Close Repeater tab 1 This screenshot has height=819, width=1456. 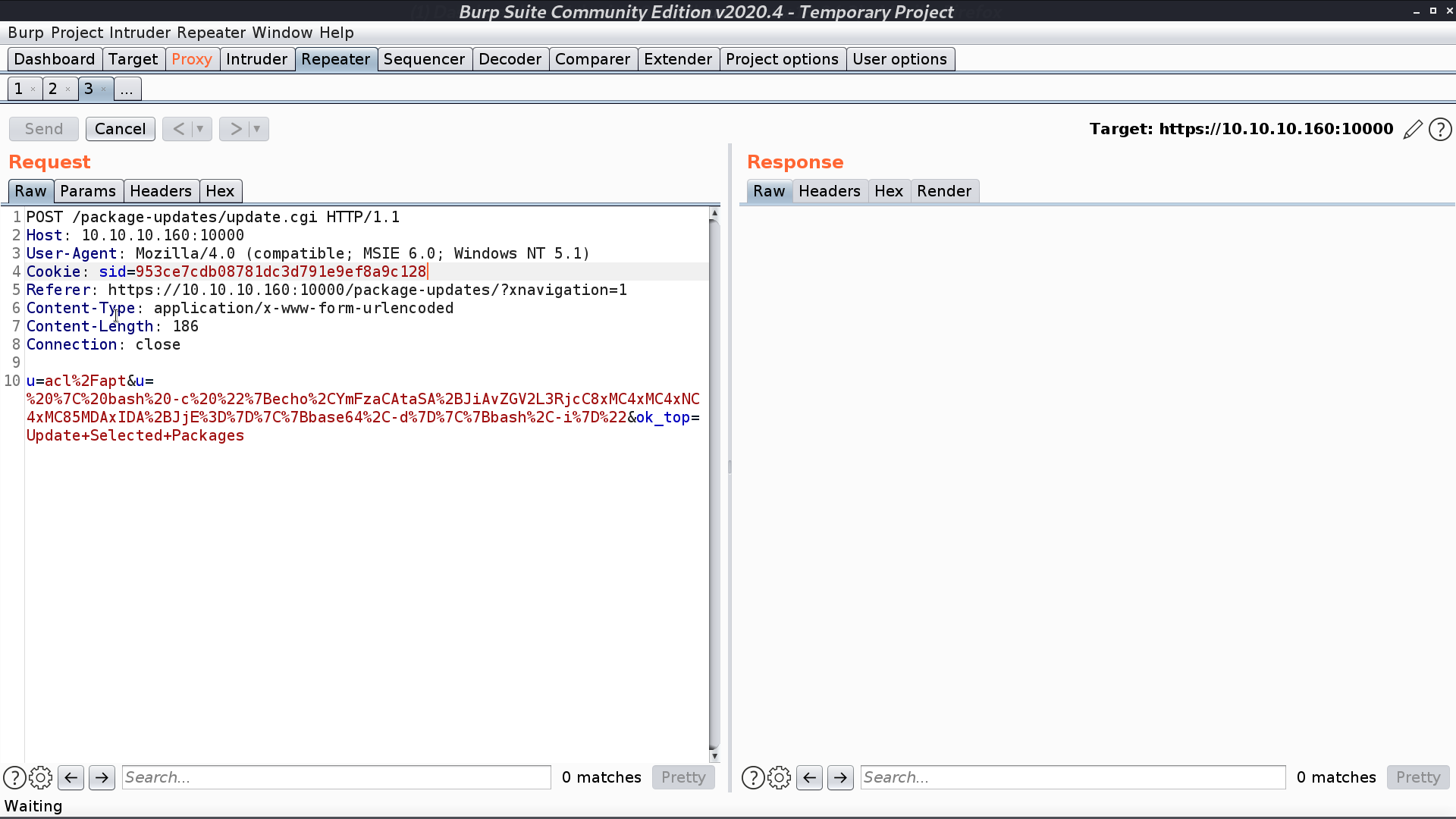click(x=33, y=89)
